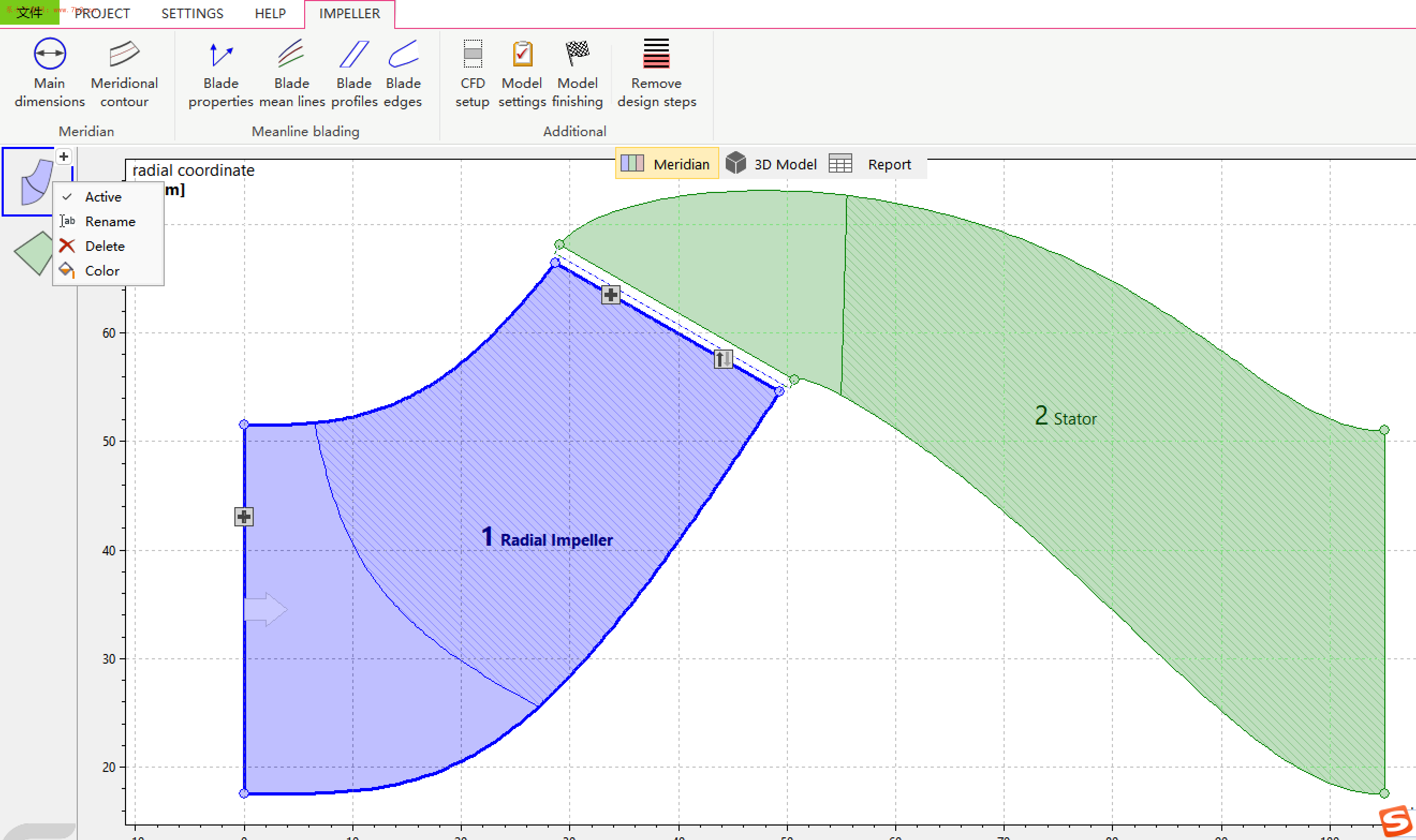The width and height of the screenshot is (1416, 840).
Task: Click add-component plus button near impeller thumbnail
Action: (64, 156)
